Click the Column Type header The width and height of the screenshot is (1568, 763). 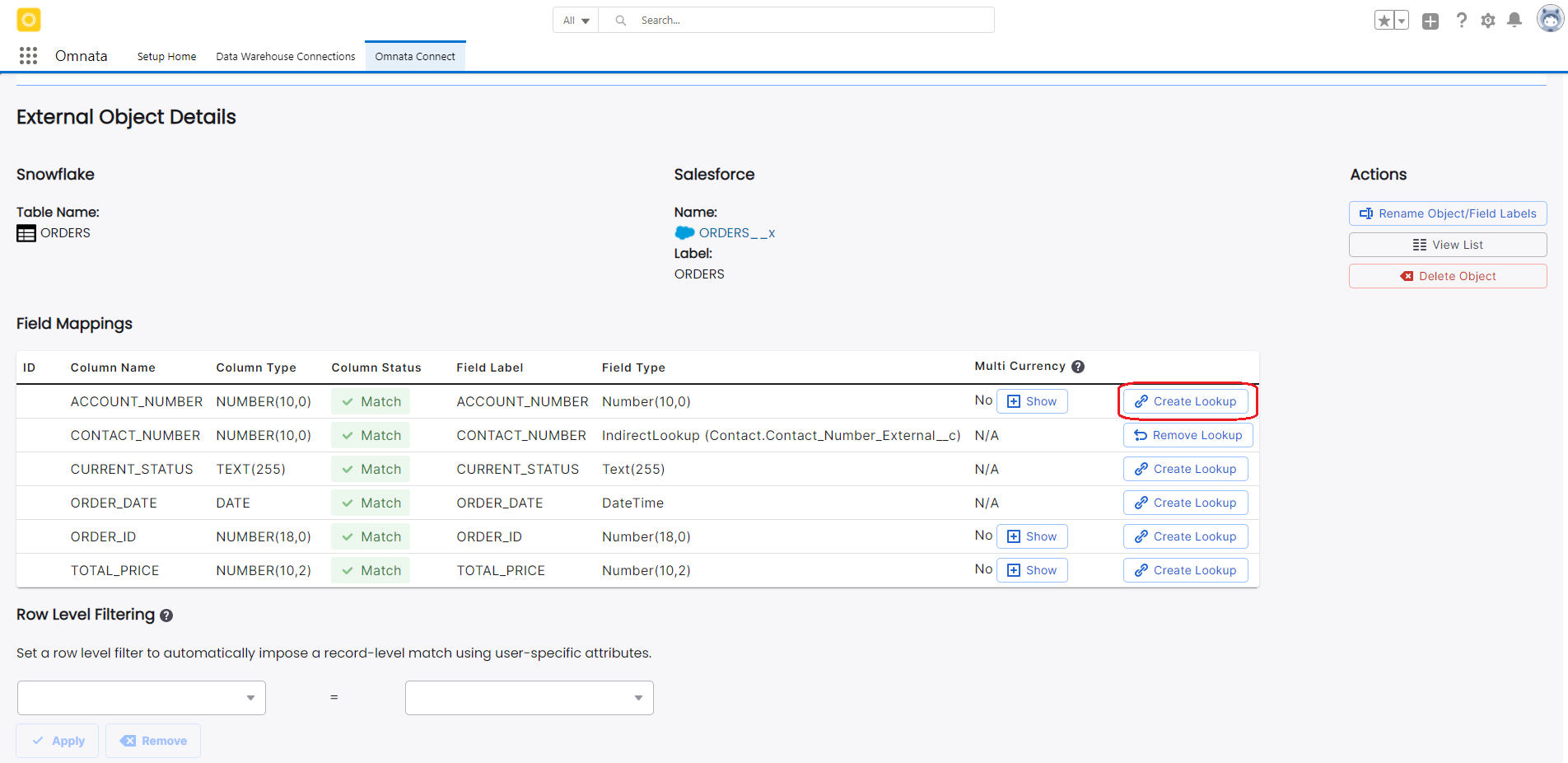coord(256,367)
